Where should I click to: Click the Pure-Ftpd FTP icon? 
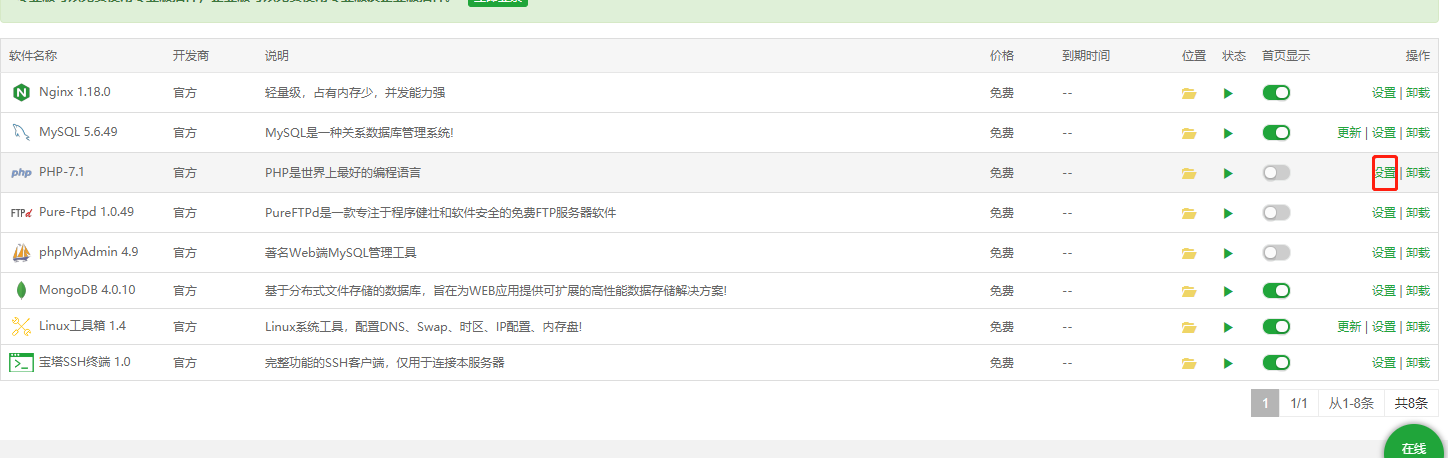[21, 213]
